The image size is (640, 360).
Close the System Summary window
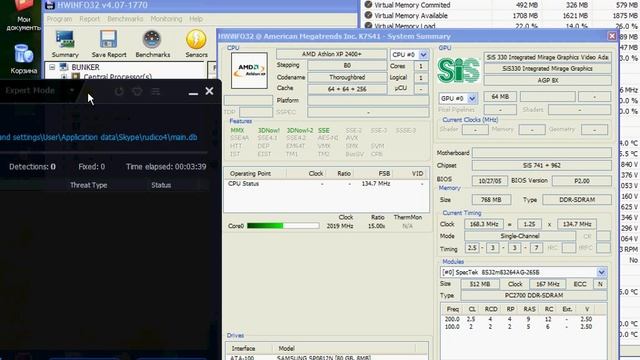point(612,36)
